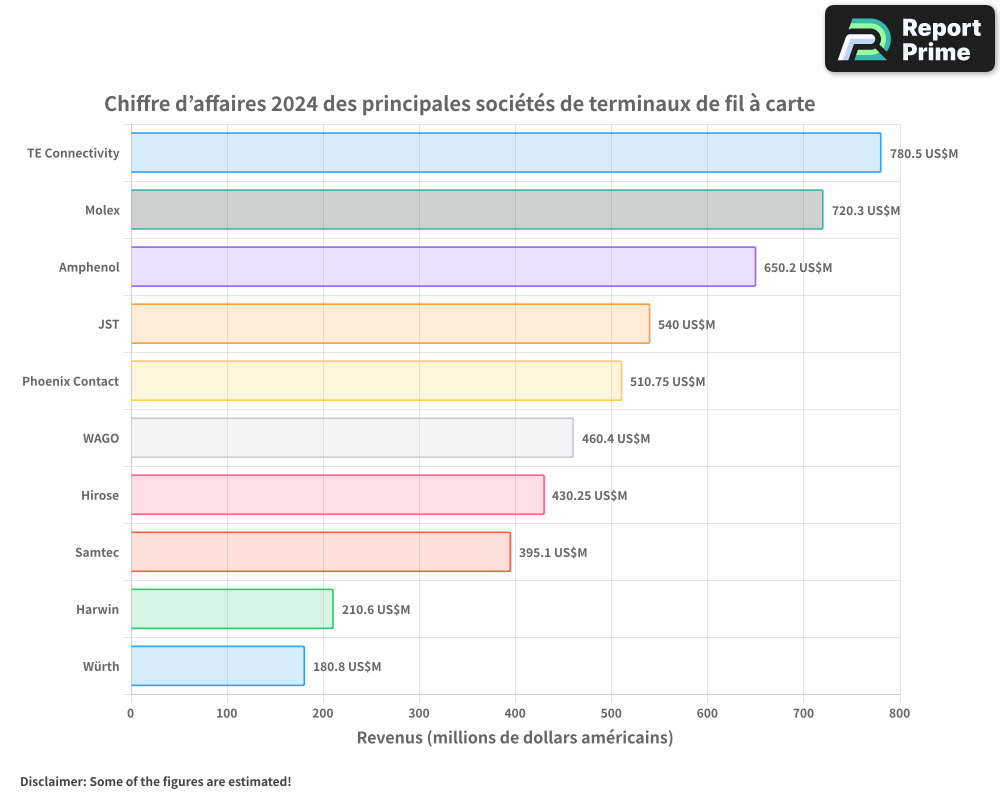
Task: Click the TE Connectivity axis label
Action: pos(73,153)
